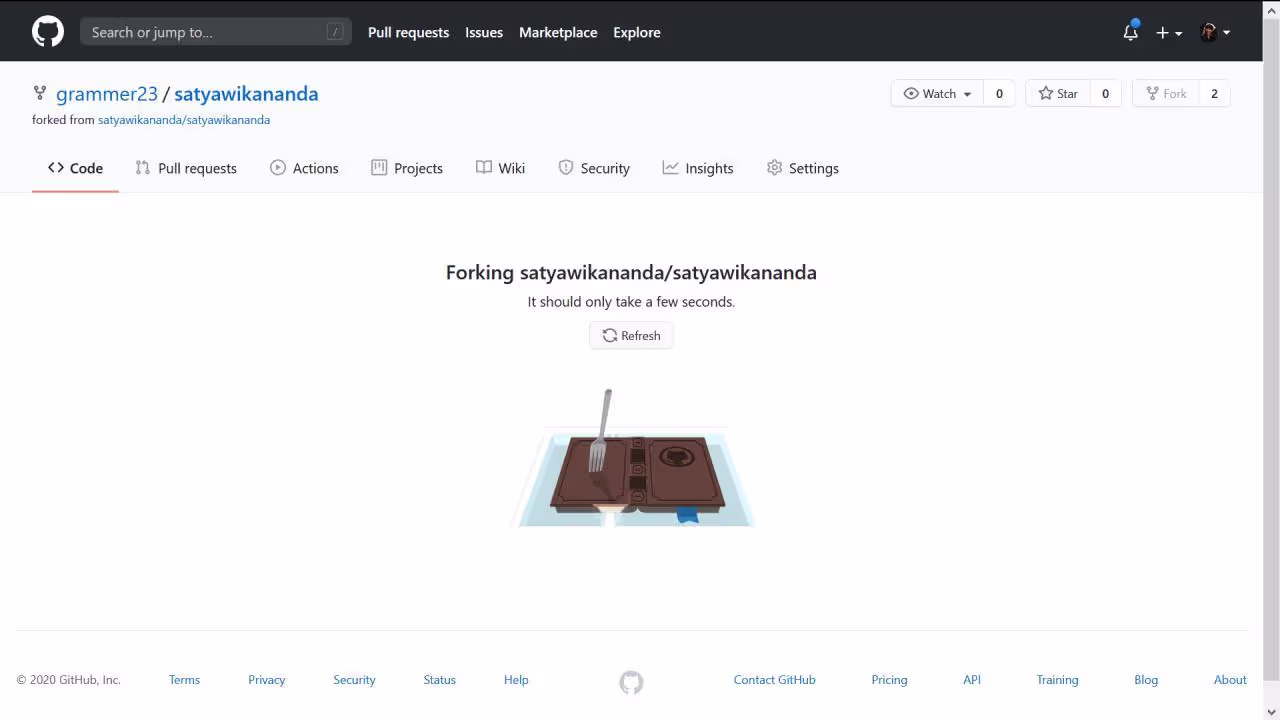Open the repository Security tab

click(x=594, y=168)
